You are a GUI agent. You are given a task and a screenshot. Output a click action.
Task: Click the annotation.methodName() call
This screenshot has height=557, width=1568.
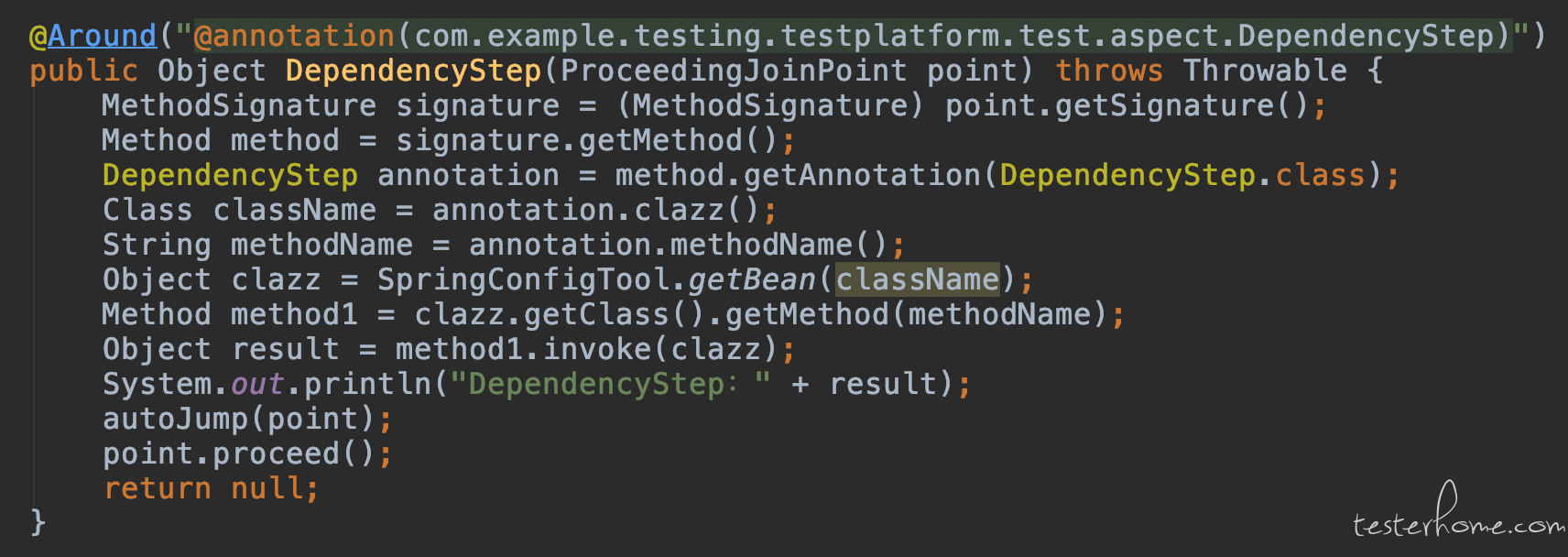679,245
